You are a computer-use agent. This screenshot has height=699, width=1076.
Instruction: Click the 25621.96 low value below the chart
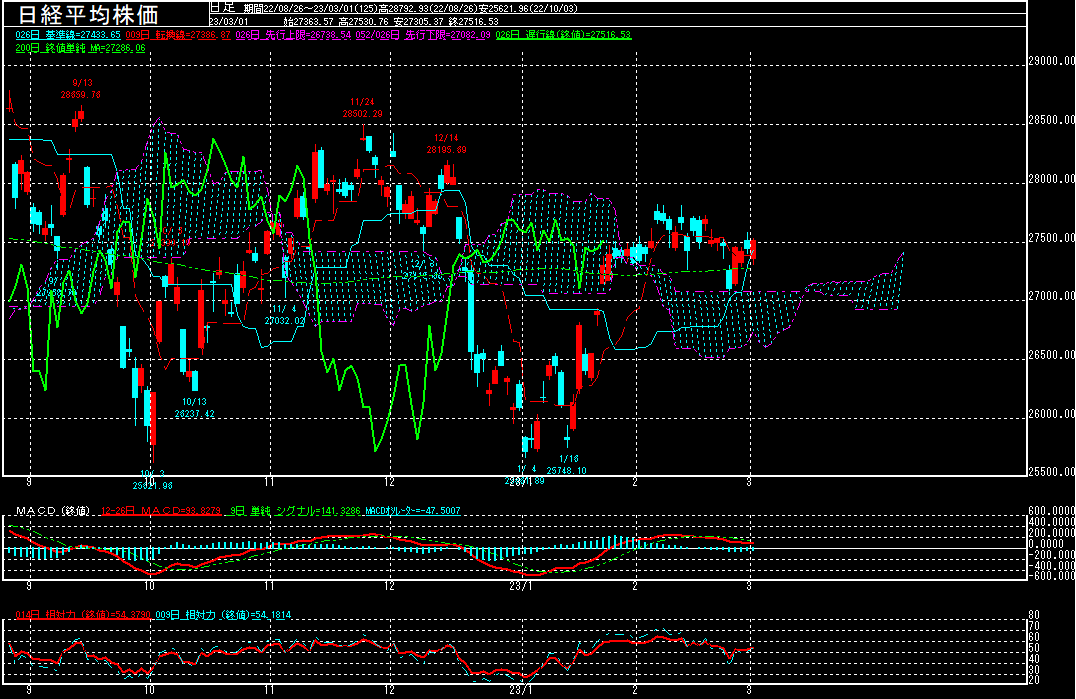pyautogui.click(x=152, y=486)
